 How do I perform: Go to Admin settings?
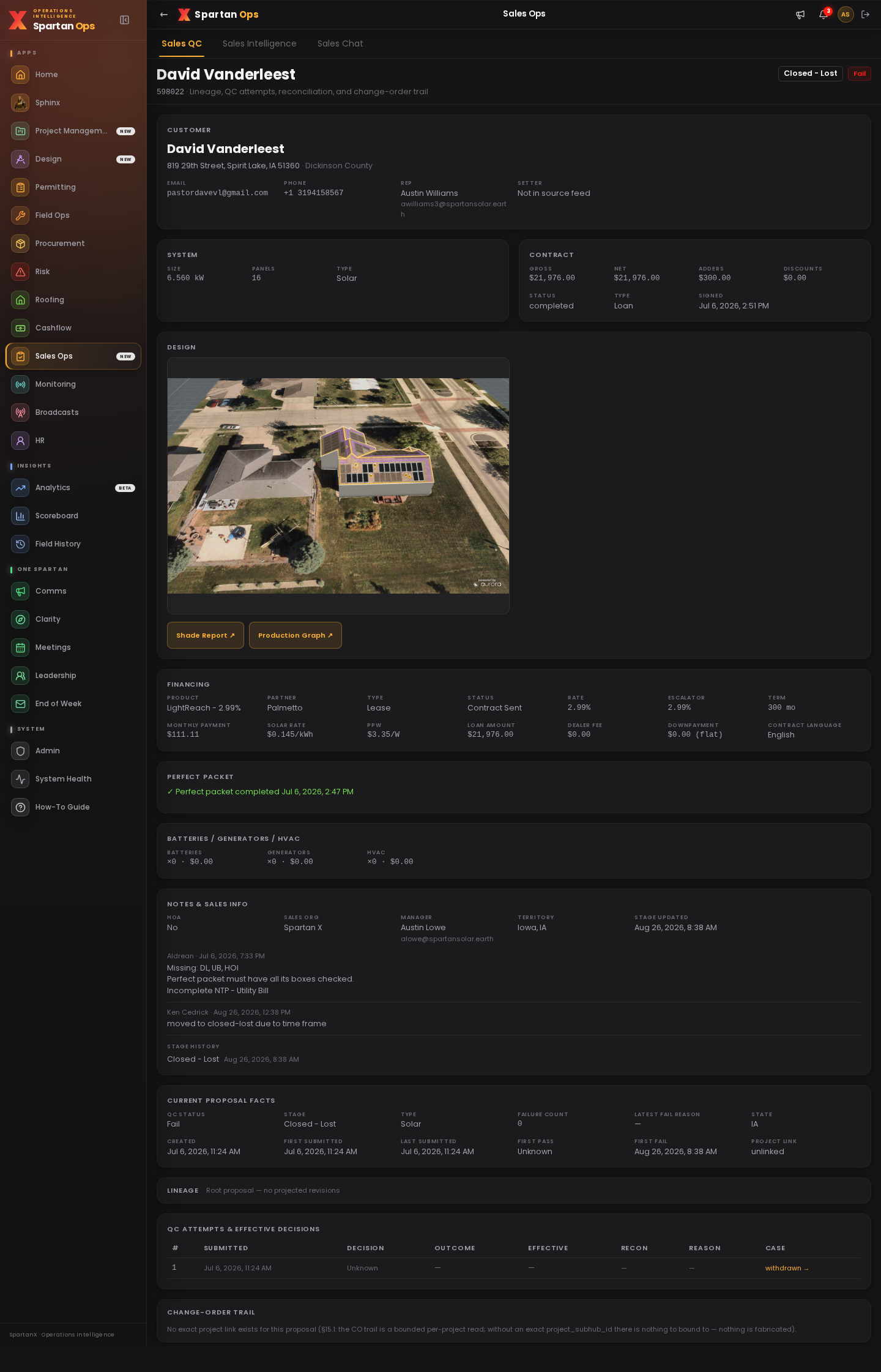pyautogui.click(x=73, y=751)
